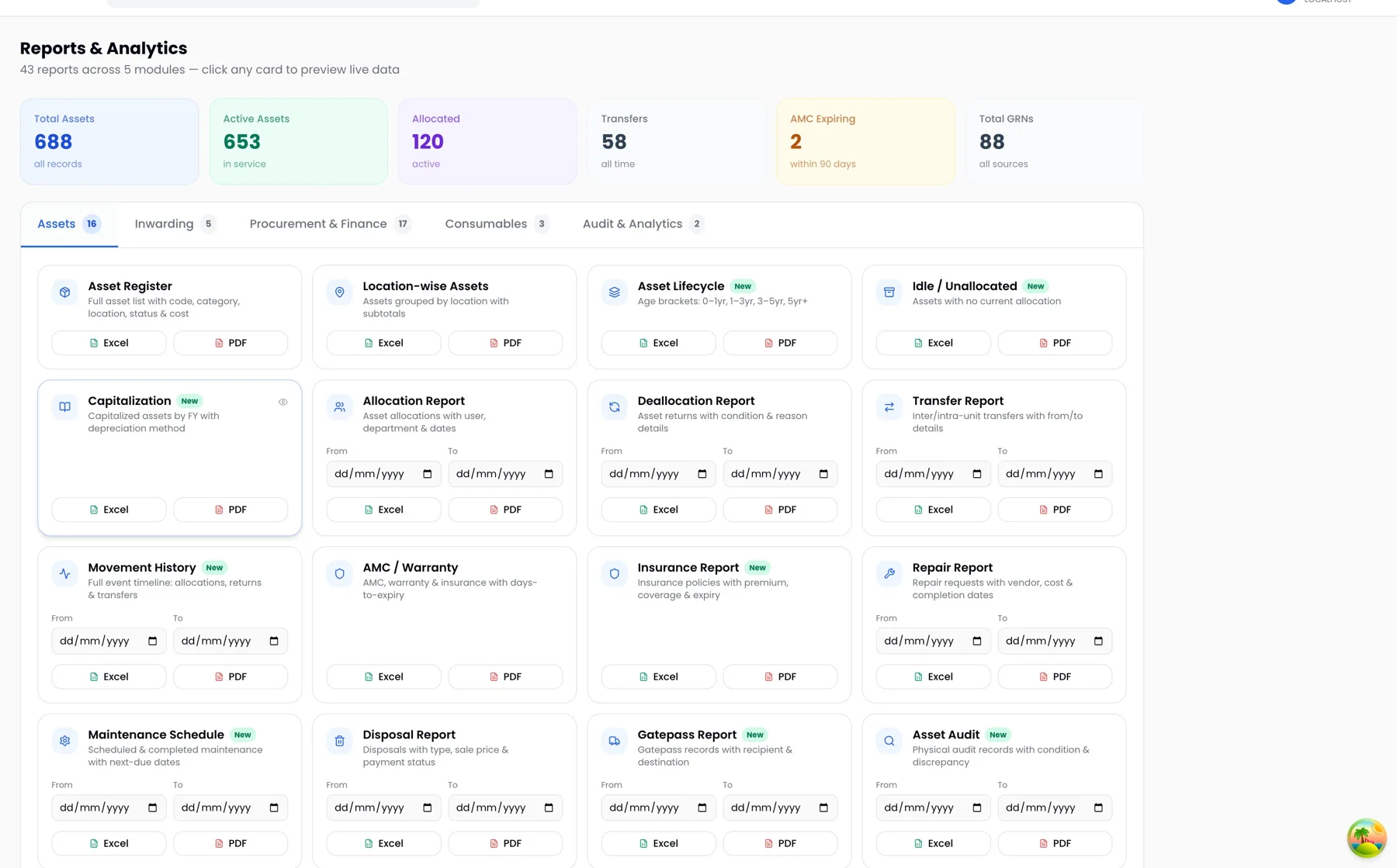The height and width of the screenshot is (868, 1397).
Task: Open calendar picker for Asset Audit To date
Action: click(1098, 807)
